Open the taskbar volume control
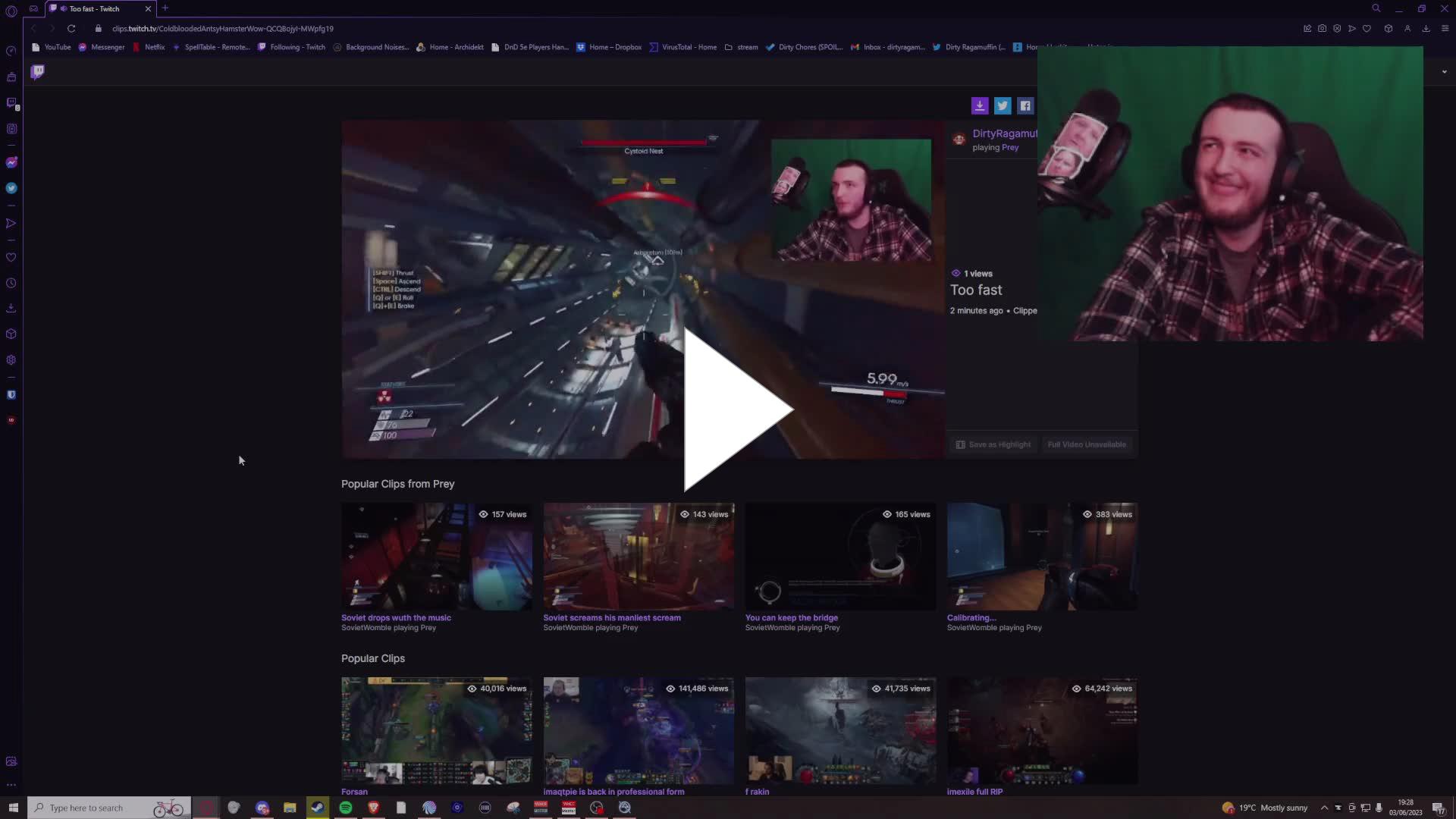 point(1379,808)
